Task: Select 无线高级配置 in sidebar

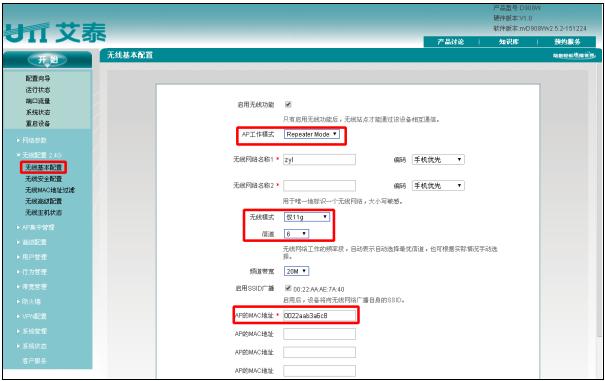Action: click(x=44, y=201)
